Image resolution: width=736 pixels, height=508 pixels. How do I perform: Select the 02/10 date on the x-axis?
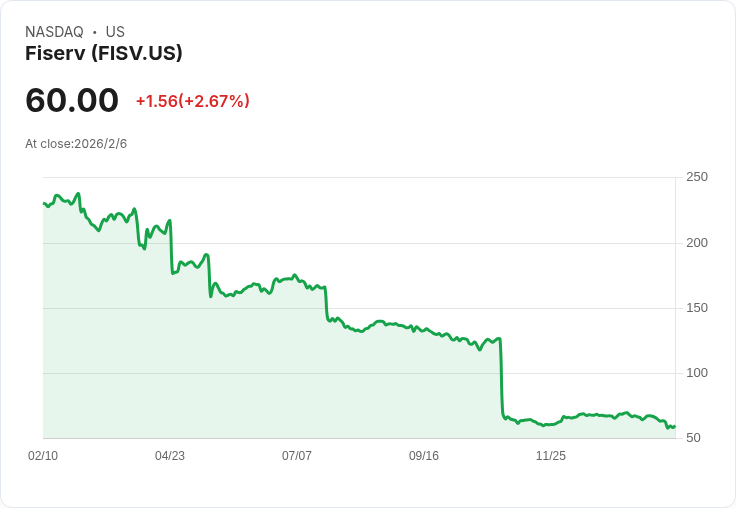(43, 456)
